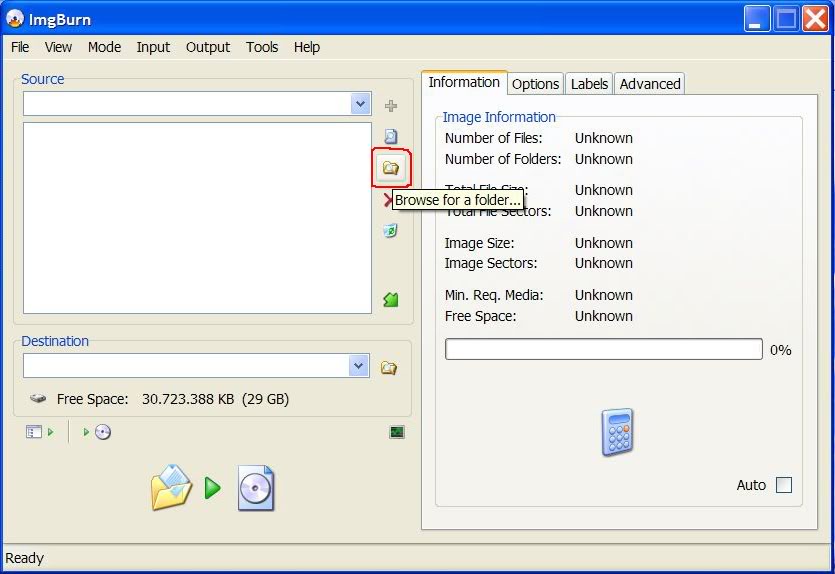Open the Mode menu
835x574 pixels.
pos(104,47)
